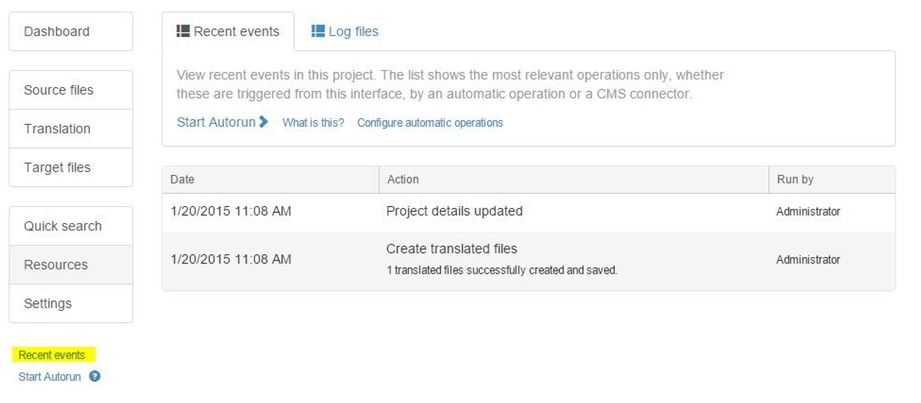Open Quick search

70,226
